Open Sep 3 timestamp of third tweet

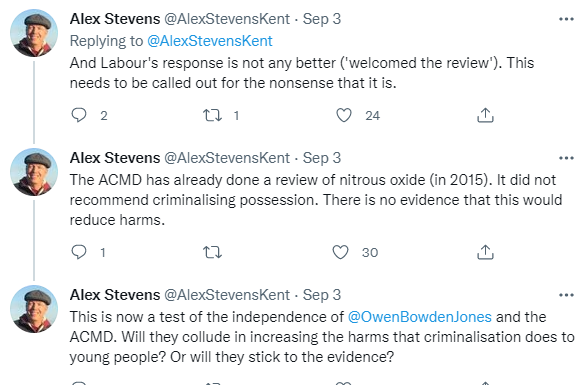322,295
